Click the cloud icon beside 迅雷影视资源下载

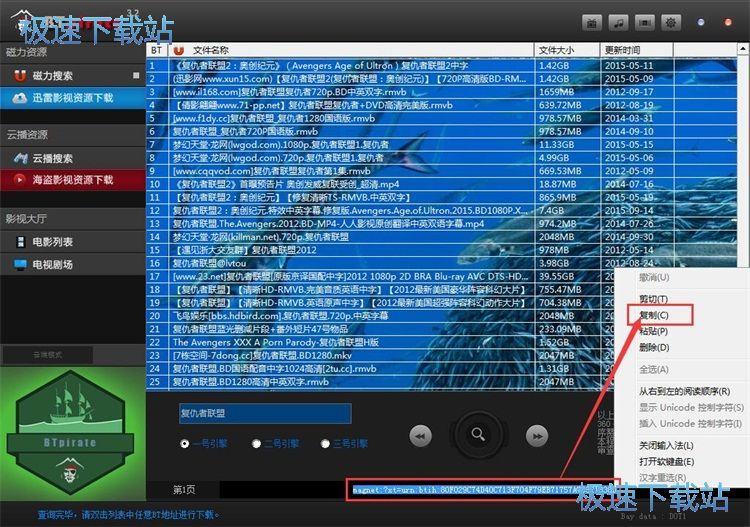pos(20,98)
